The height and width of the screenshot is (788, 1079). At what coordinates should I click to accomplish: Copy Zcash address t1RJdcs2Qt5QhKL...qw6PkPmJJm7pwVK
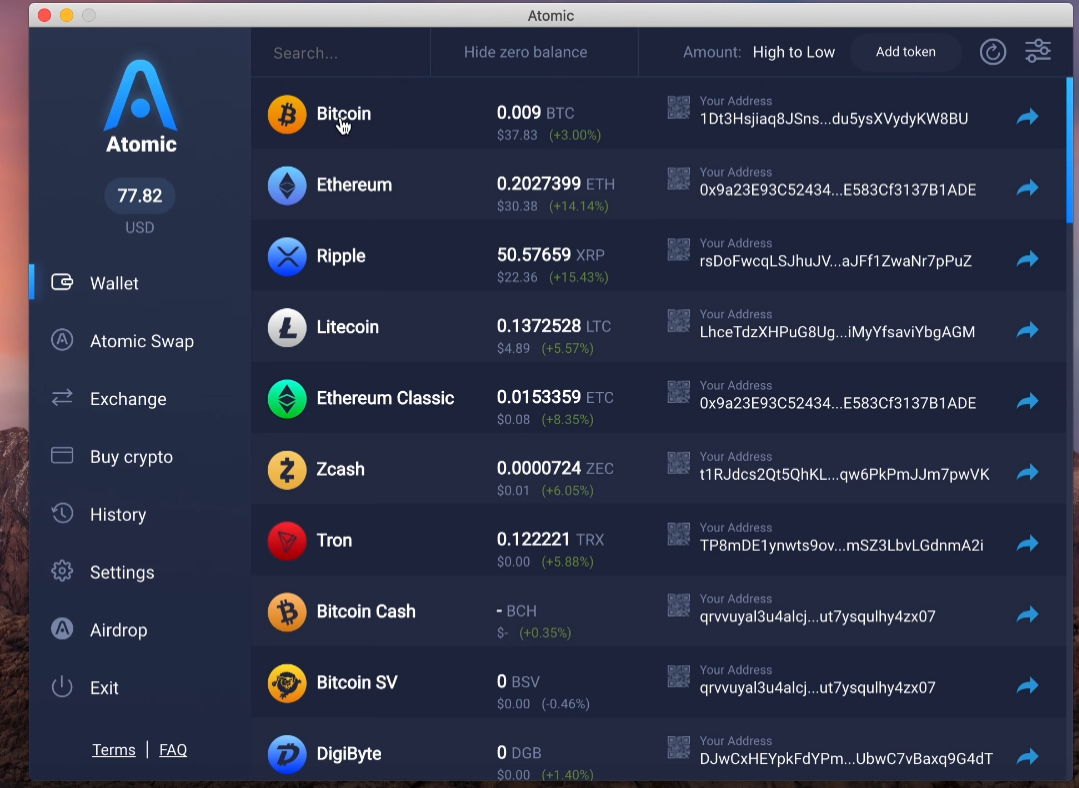(x=844, y=475)
